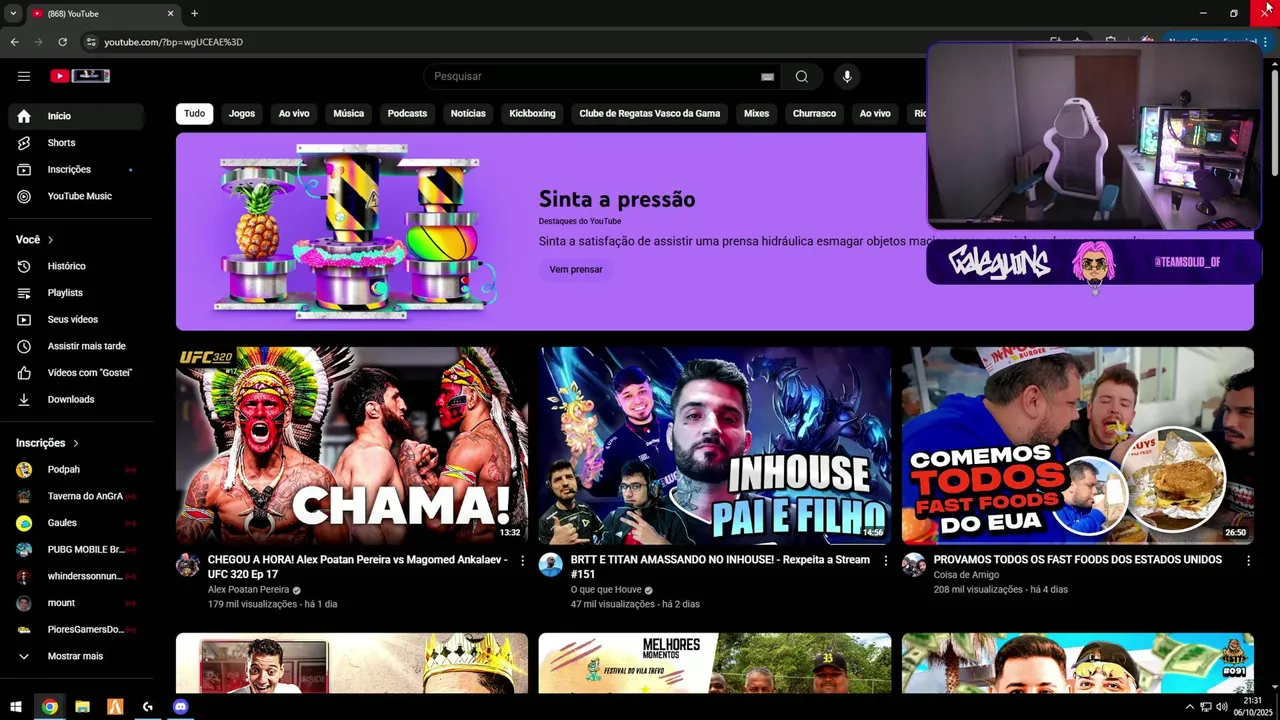Viewport: 1280px width, 720px height.
Task: Open Gaules channel subscription
Action: click(76, 523)
